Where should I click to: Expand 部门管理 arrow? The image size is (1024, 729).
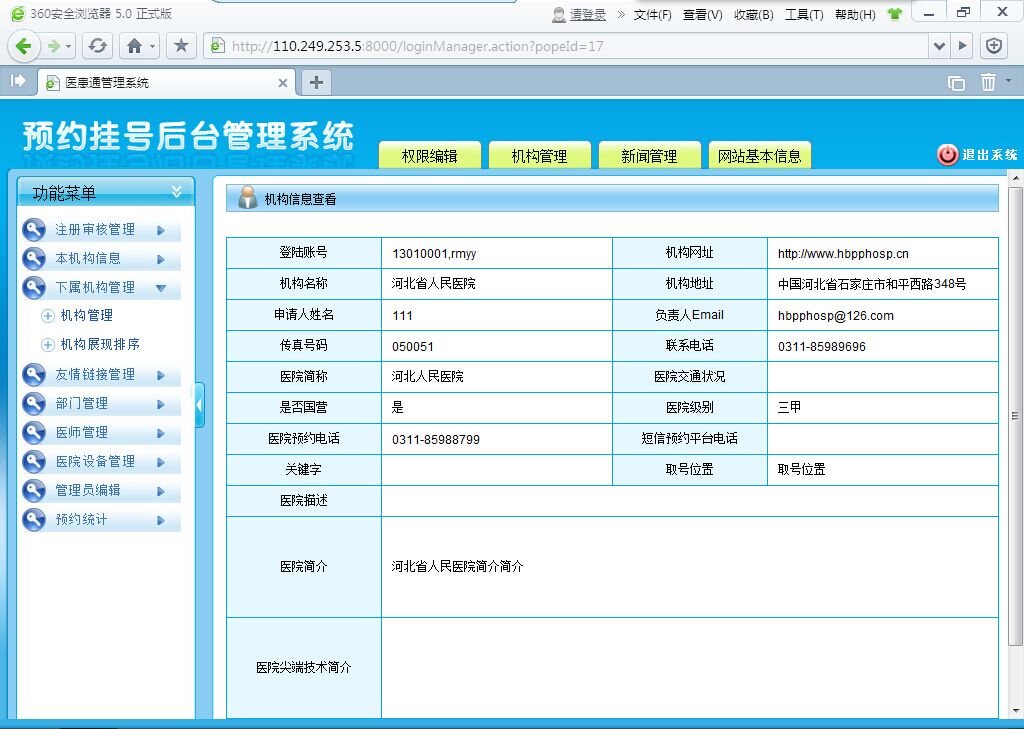coord(161,404)
